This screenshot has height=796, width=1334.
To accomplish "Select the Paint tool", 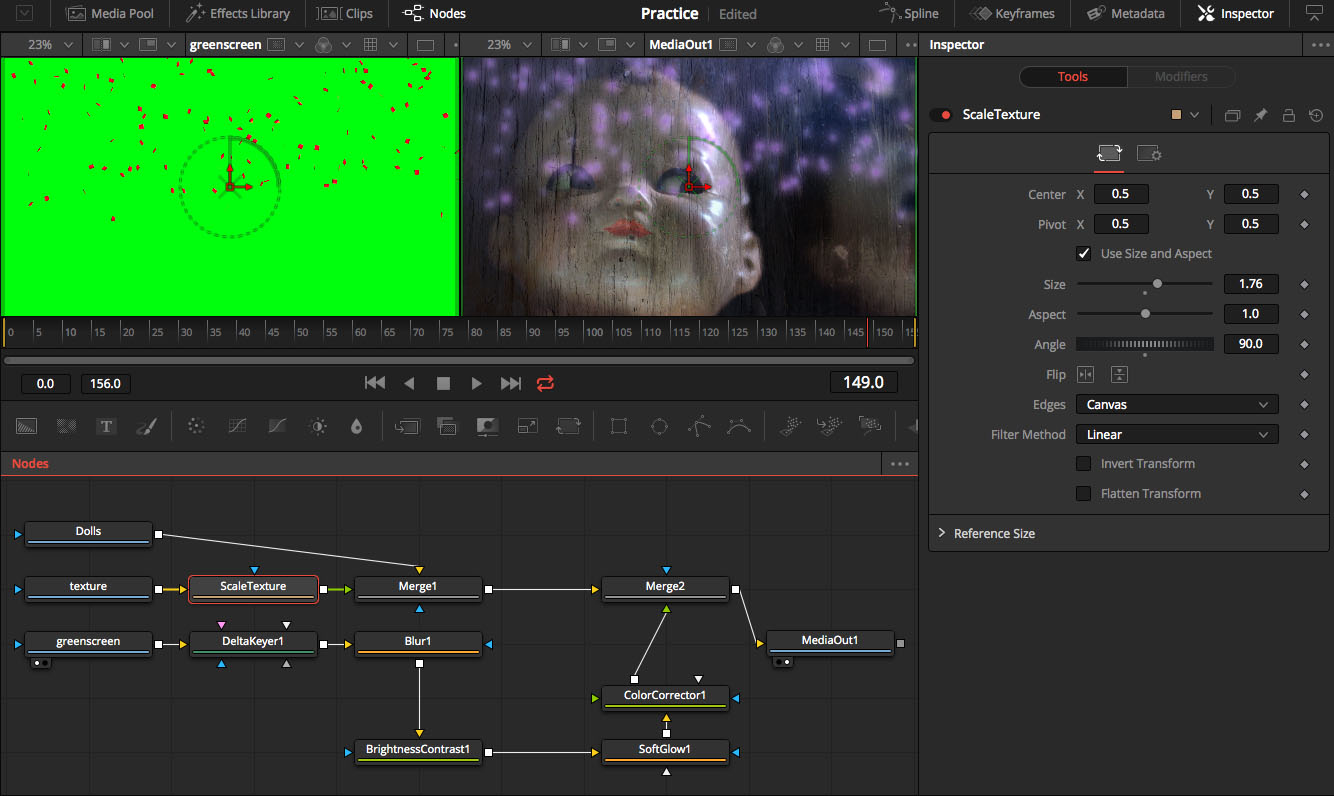I will coord(146,425).
